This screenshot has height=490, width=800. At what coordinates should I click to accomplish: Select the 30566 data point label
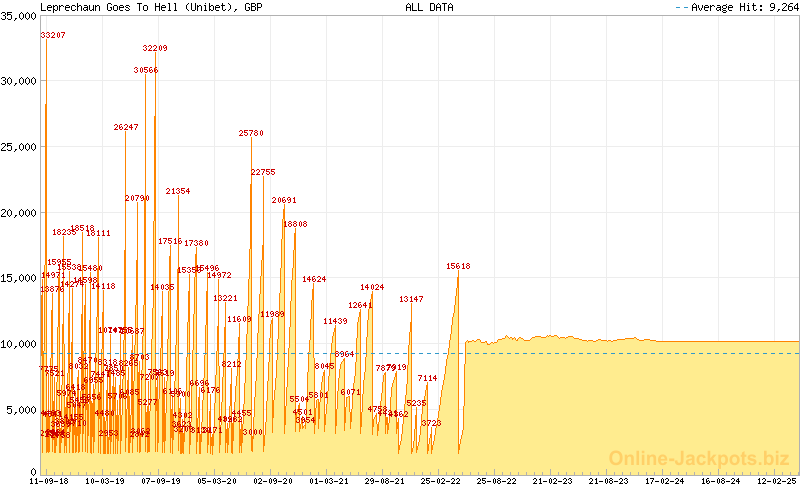point(145,70)
